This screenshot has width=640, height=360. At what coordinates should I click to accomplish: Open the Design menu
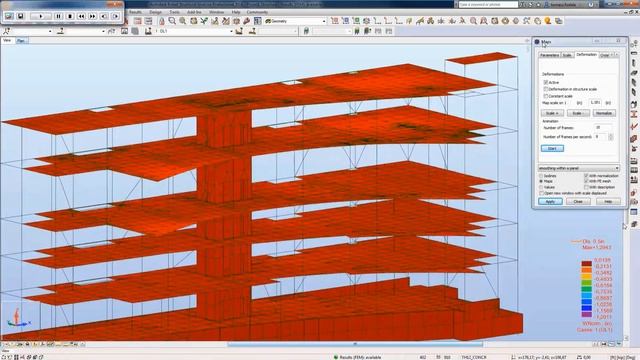[156, 12]
